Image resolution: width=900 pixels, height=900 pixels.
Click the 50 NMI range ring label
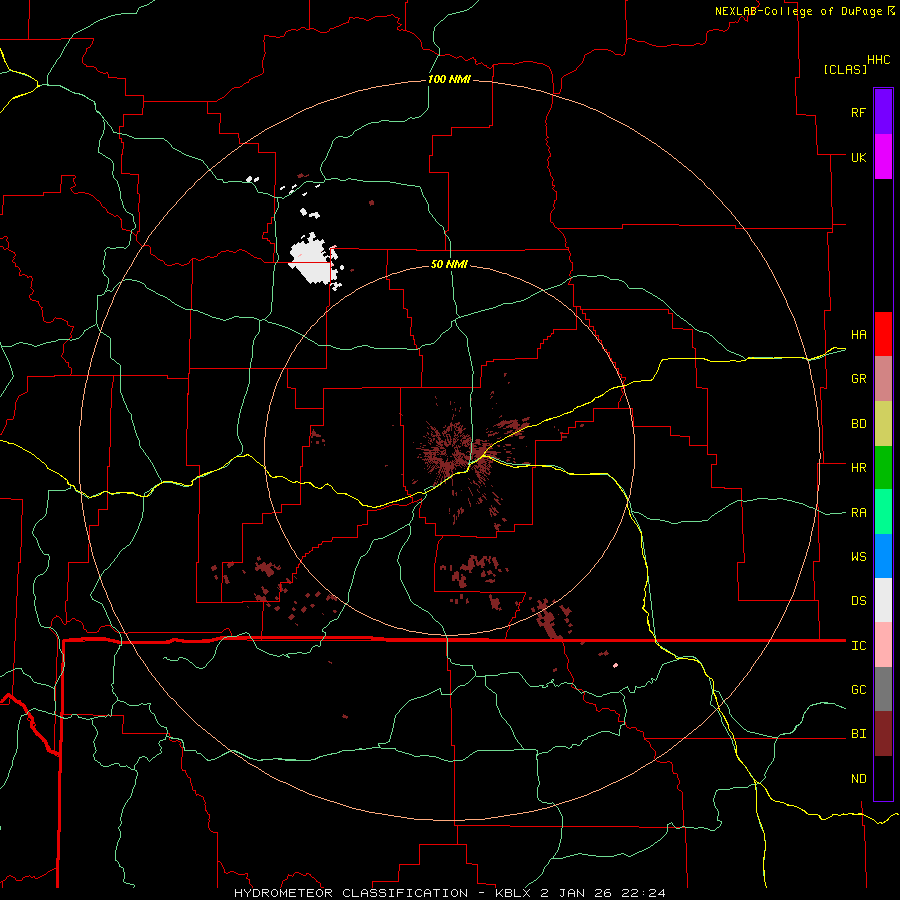coord(449,264)
